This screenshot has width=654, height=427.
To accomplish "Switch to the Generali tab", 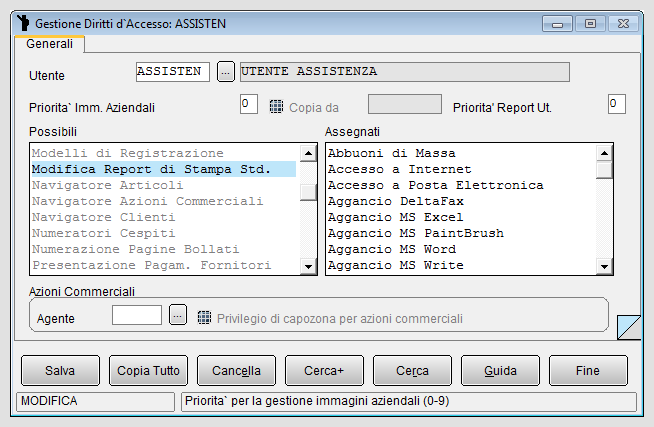I will tap(49, 44).
